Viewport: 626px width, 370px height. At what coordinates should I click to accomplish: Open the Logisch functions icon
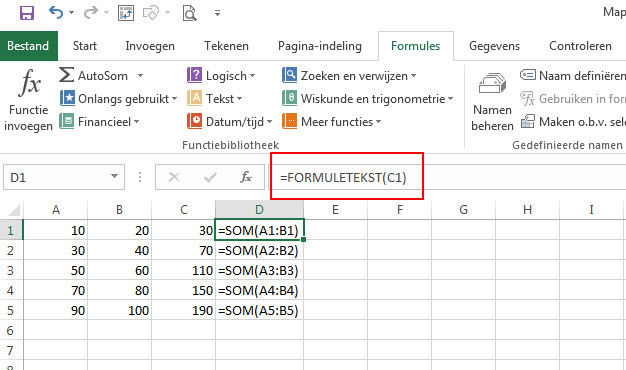click(194, 75)
